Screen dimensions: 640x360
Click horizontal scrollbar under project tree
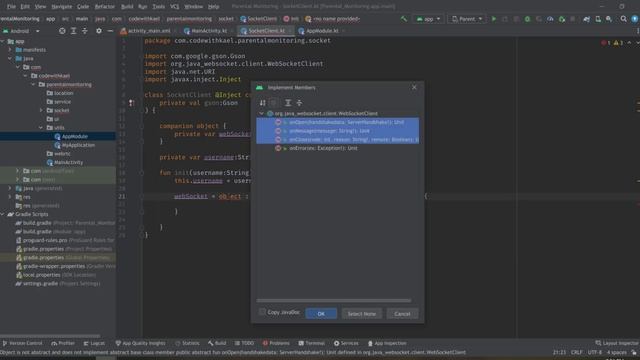(50, 336)
